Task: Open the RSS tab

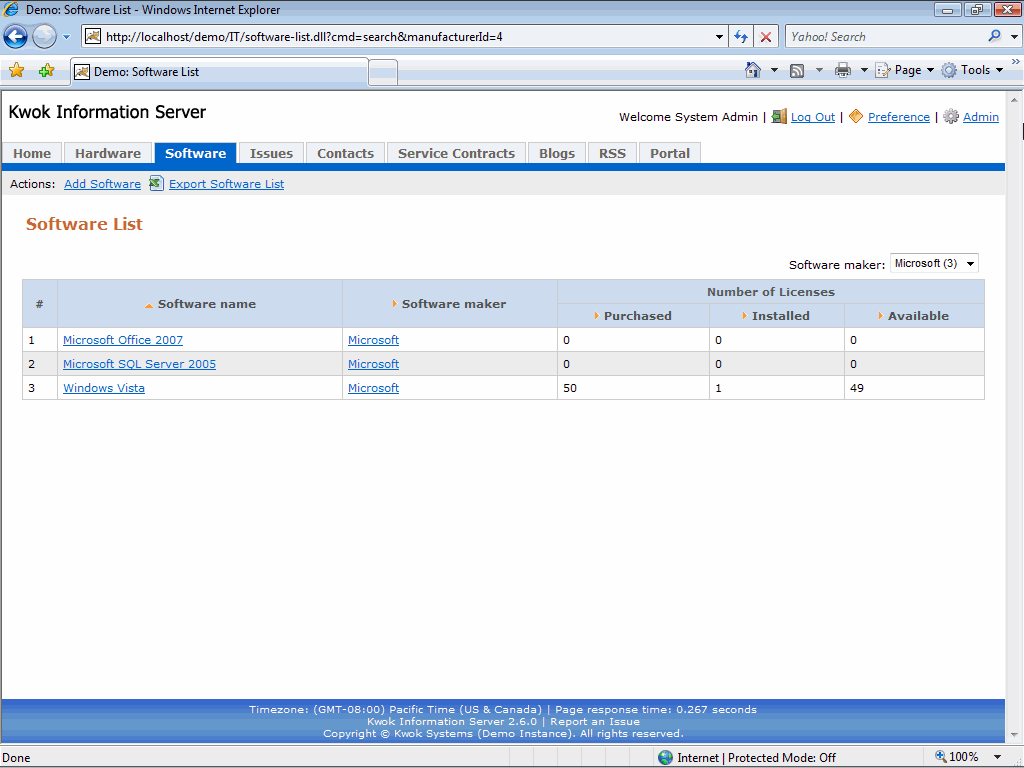Action: pos(613,153)
